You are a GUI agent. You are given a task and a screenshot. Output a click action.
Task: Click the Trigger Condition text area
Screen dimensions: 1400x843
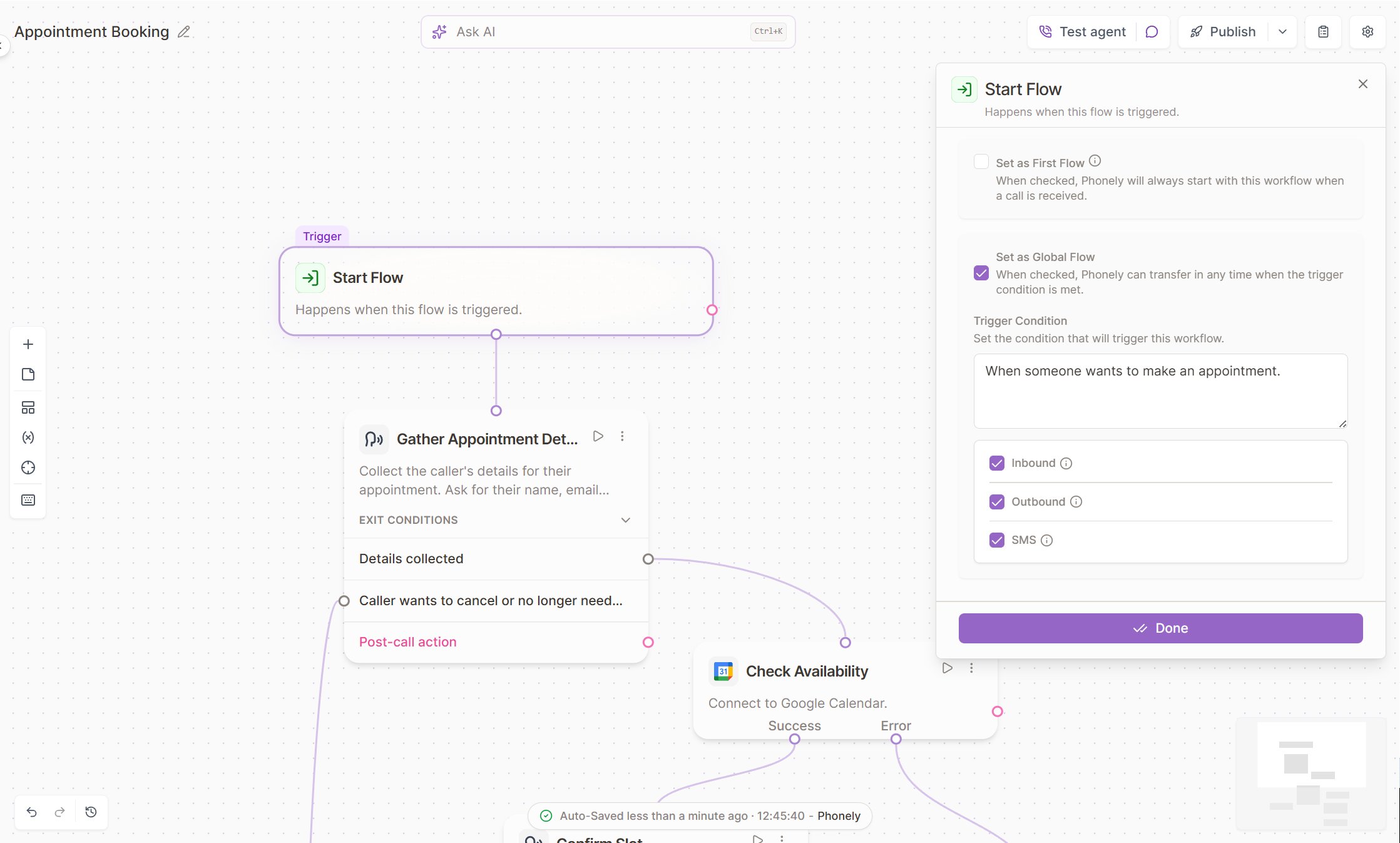pyautogui.click(x=1160, y=391)
